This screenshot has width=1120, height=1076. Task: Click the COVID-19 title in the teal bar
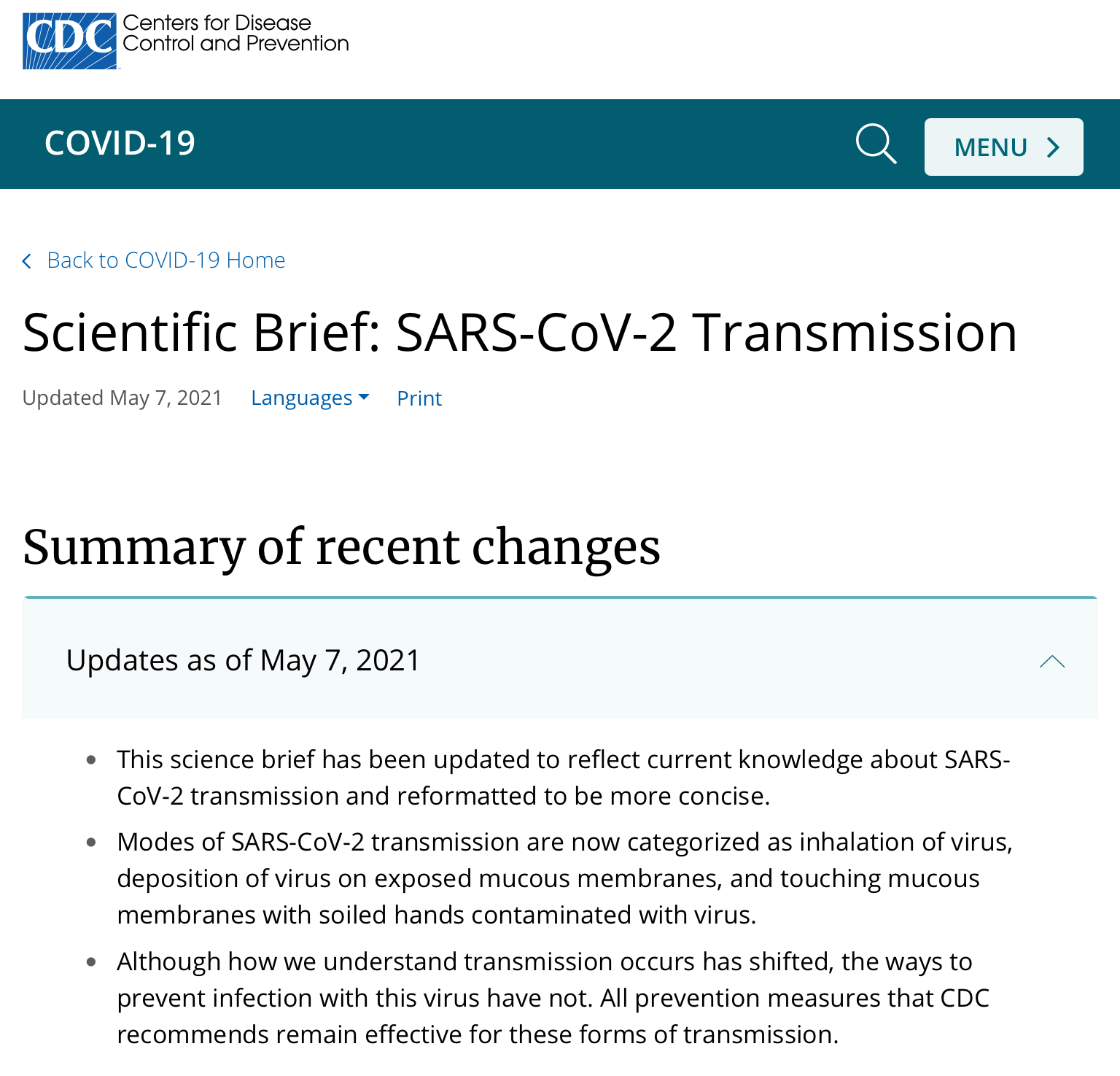120,144
